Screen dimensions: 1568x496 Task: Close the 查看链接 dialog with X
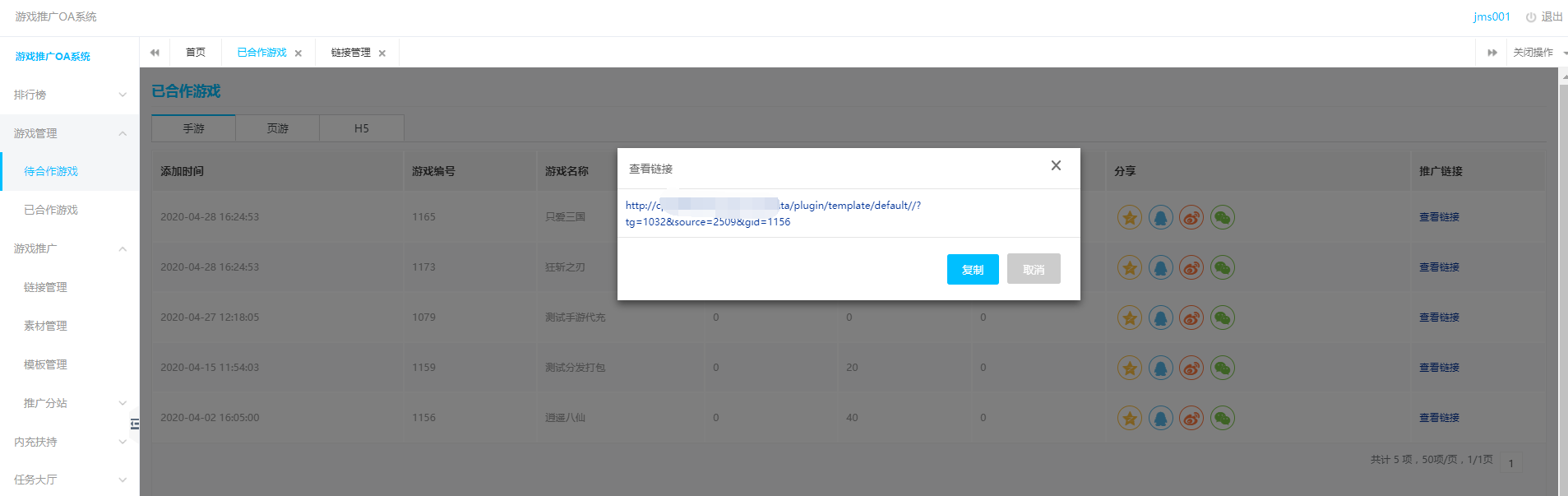pos(1056,166)
